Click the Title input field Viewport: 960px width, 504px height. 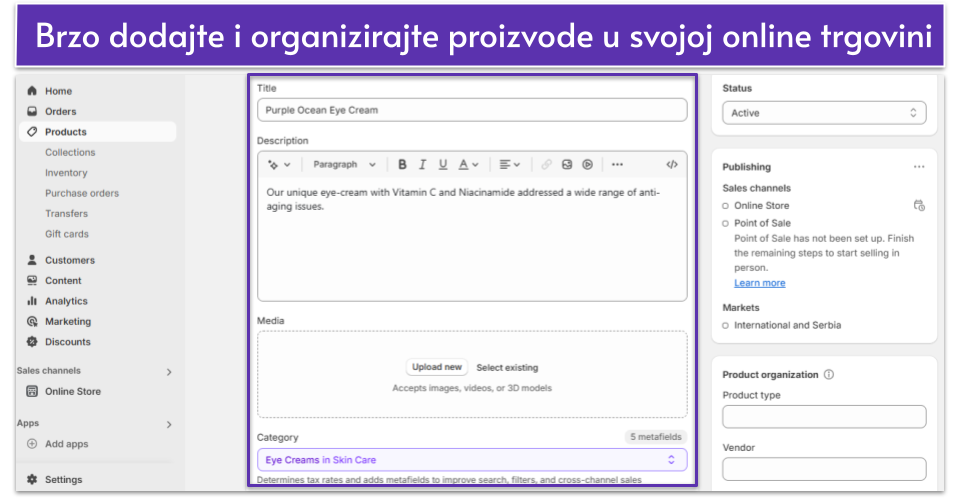click(x=472, y=110)
